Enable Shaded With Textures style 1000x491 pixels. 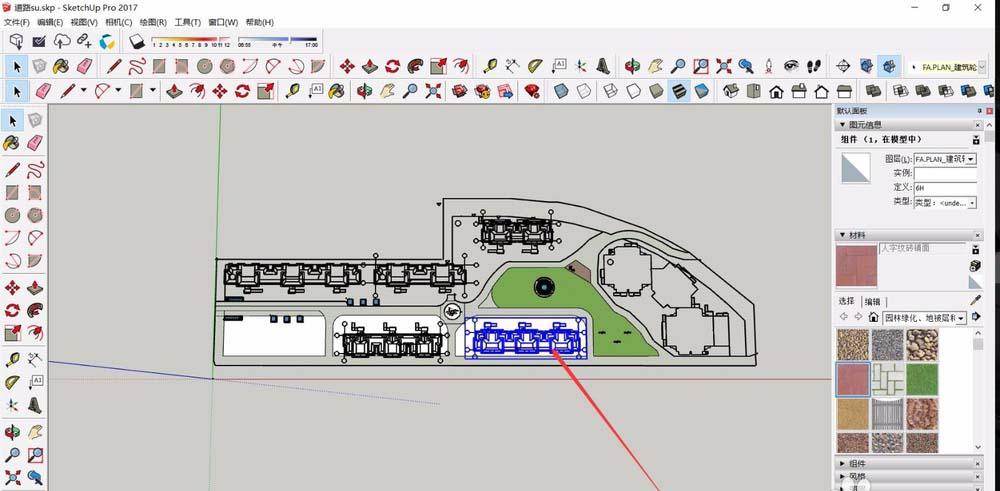point(679,91)
